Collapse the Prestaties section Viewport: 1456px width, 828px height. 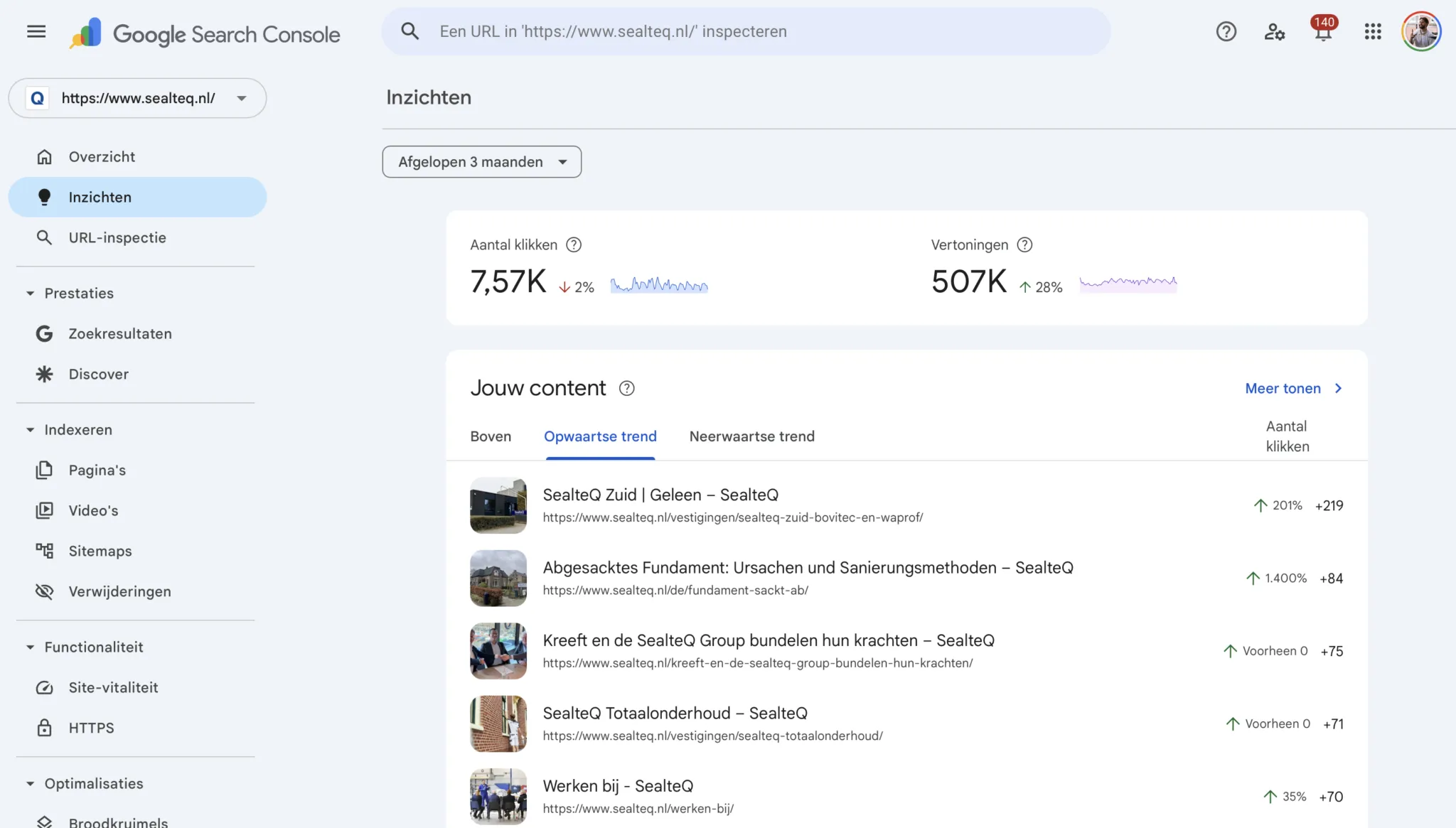click(30, 293)
